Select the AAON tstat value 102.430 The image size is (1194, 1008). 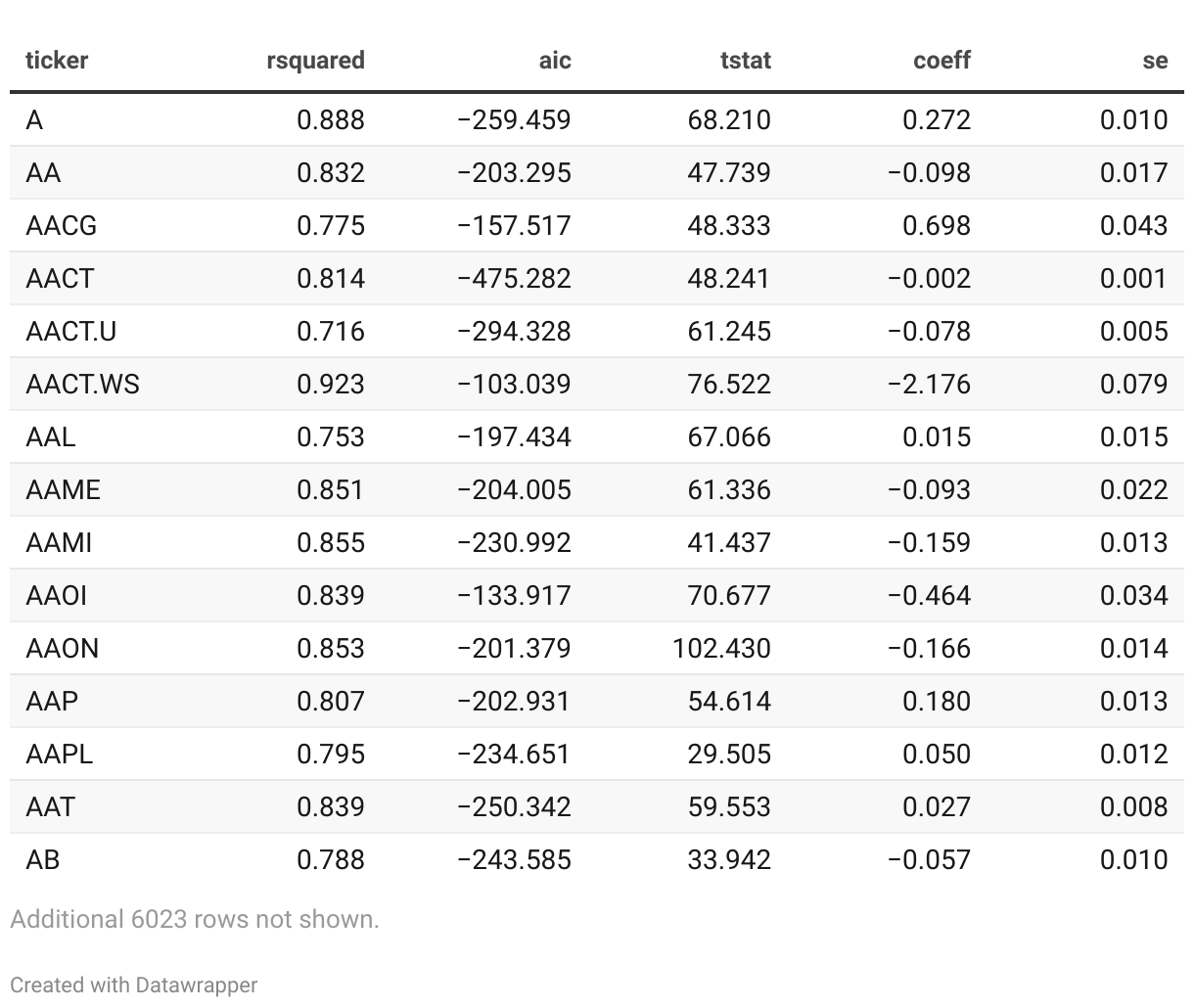[x=721, y=649]
